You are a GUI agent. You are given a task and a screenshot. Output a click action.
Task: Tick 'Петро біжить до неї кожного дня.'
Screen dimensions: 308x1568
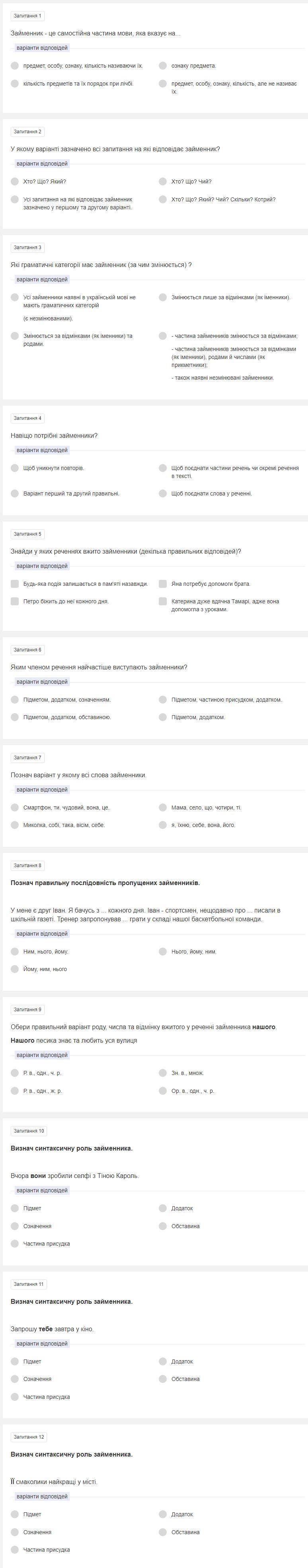coord(15,601)
